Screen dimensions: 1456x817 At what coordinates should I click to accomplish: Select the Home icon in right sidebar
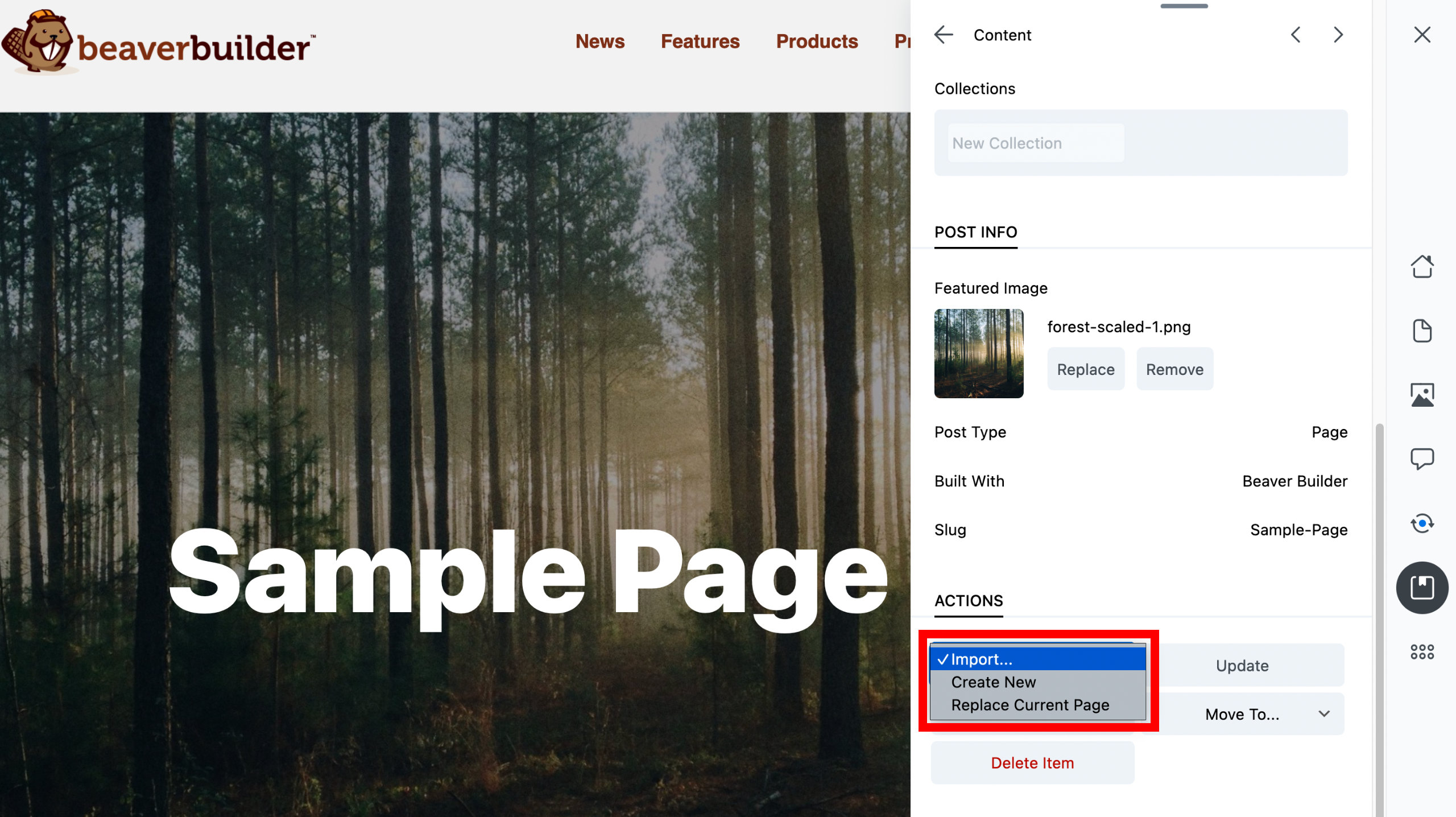[x=1422, y=267]
